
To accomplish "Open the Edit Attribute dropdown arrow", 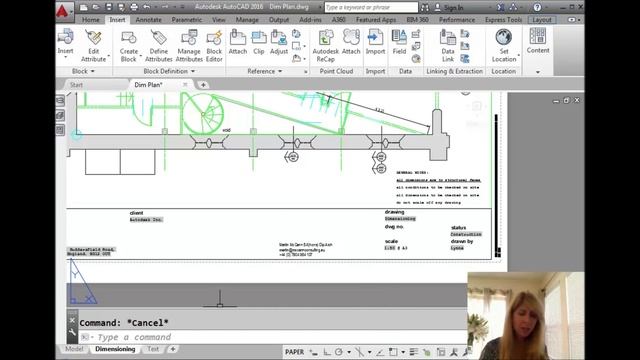I will coord(109,56).
